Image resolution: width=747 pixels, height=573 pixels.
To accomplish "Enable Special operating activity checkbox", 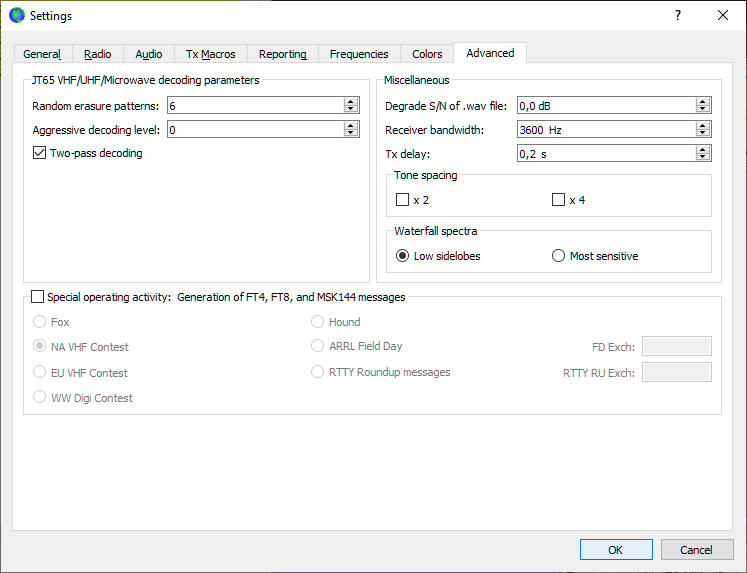I will [38, 296].
